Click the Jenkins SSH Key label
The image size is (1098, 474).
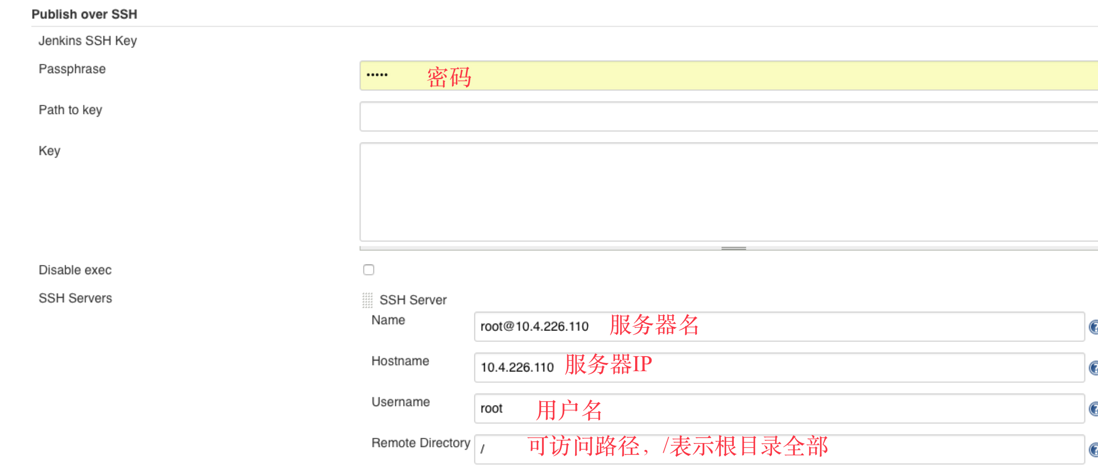pos(88,41)
